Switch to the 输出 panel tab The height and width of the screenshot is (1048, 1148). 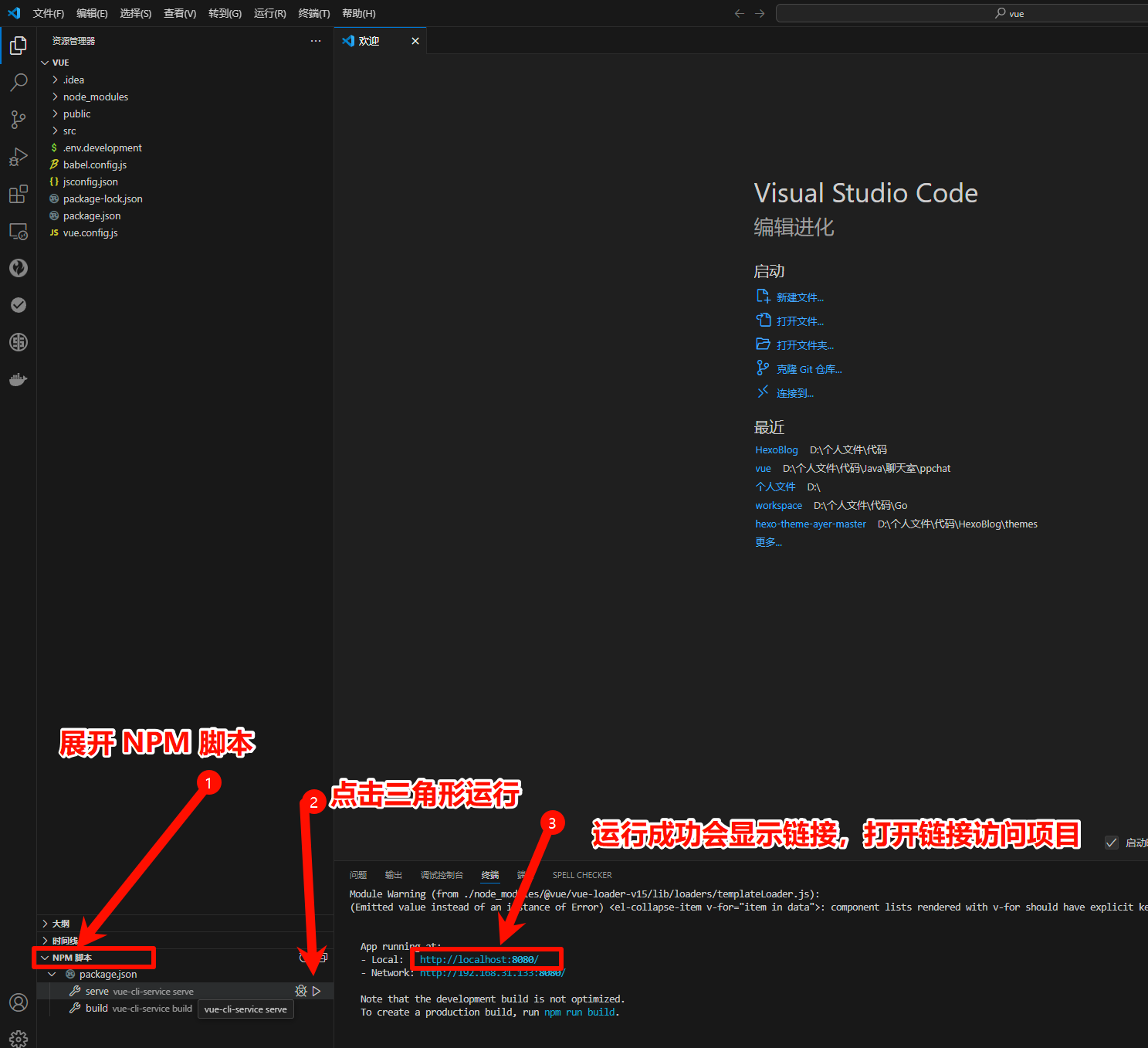[x=394, y=875]
